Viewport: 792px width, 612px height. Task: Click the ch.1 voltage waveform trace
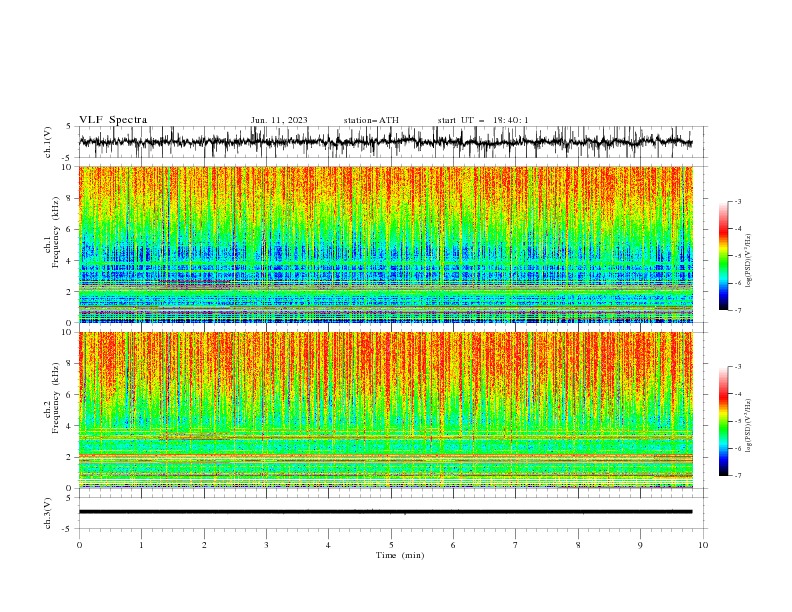385,142
